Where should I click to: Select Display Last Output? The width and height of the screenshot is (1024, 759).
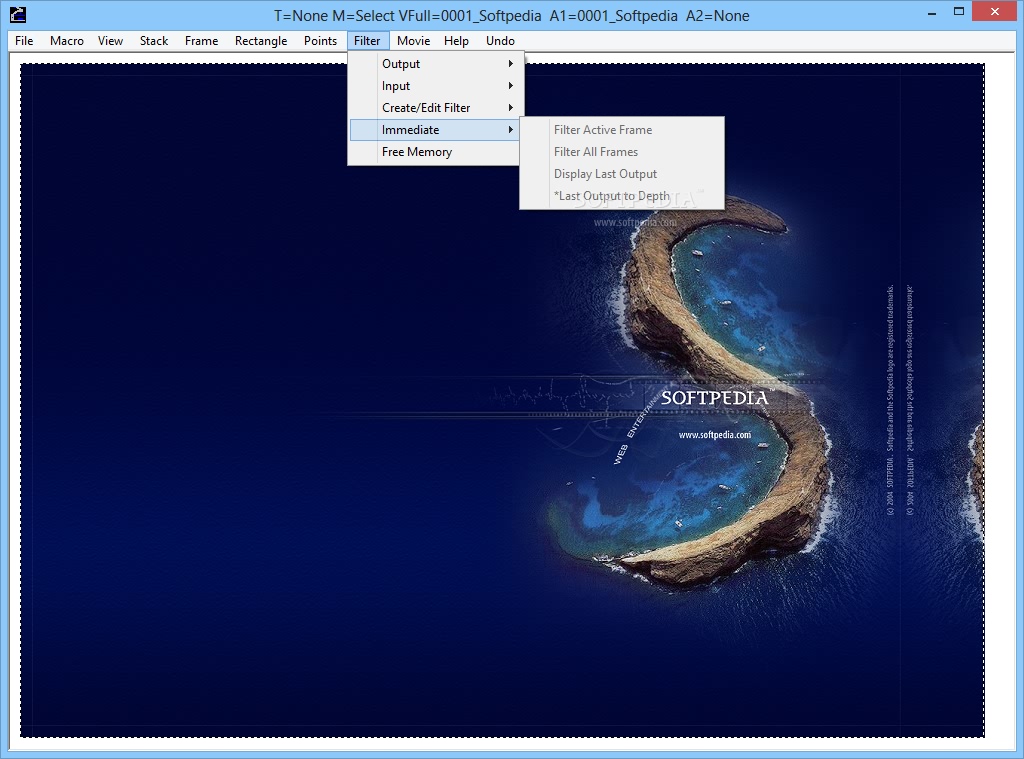[x=622, y=174]
